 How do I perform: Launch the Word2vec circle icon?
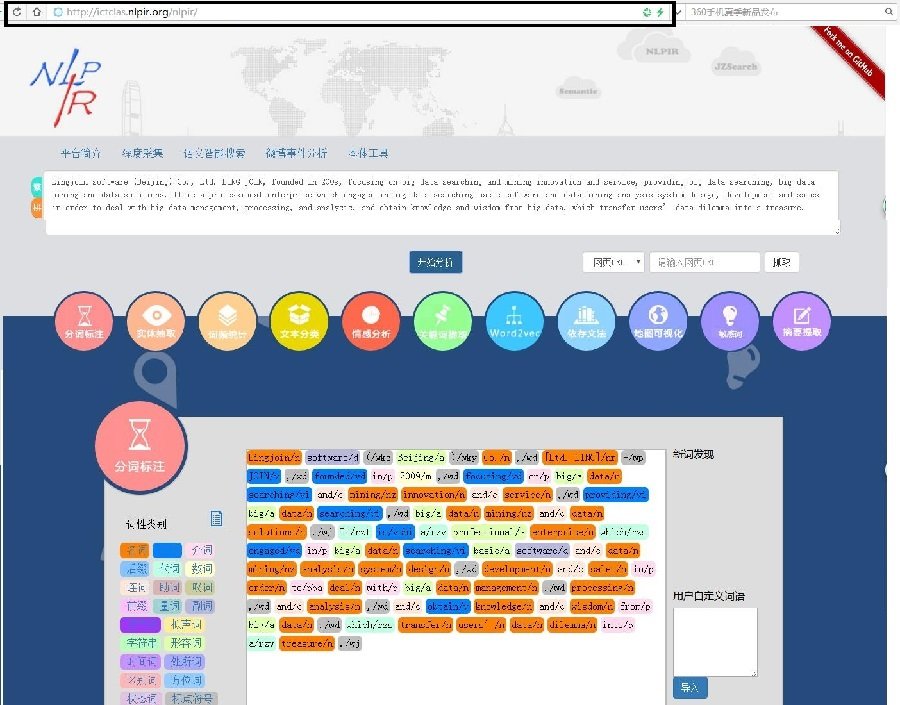point(514,321)
